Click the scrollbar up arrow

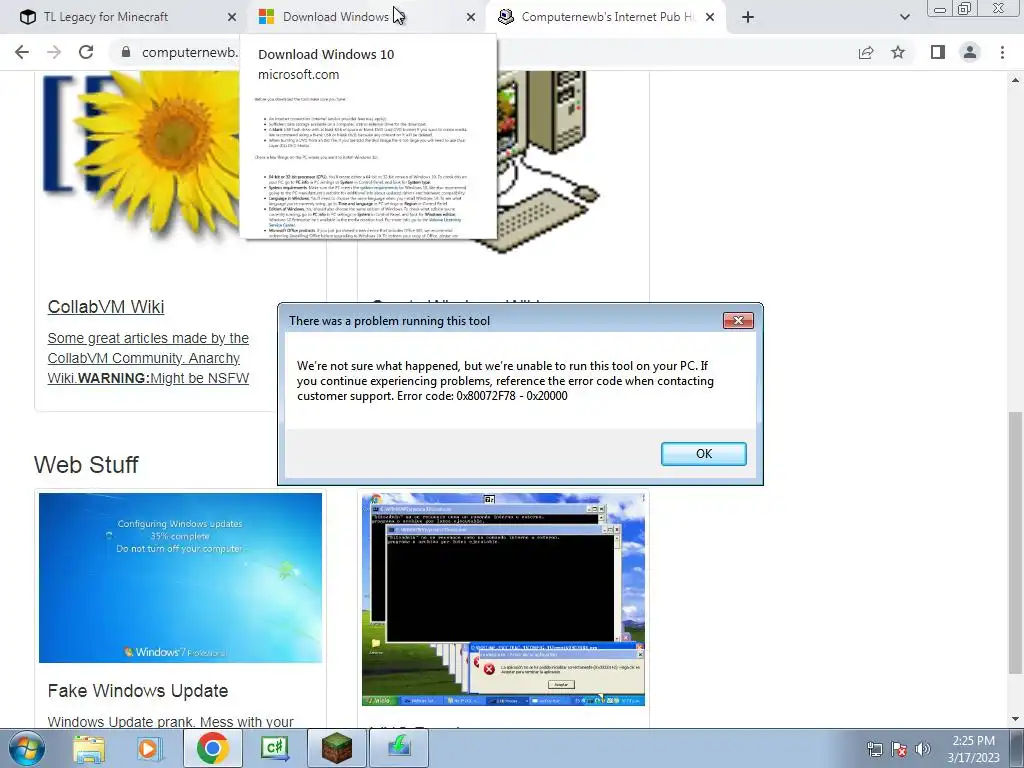[1015, 80]
